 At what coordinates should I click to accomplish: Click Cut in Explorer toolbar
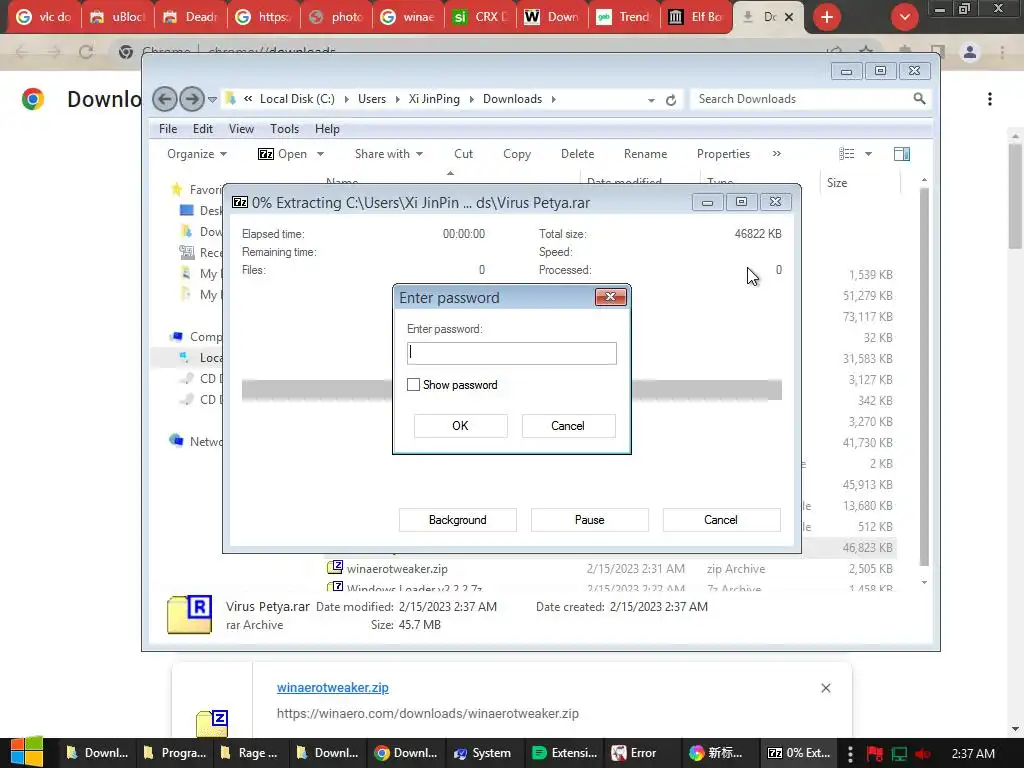click(x=463, y=154)
